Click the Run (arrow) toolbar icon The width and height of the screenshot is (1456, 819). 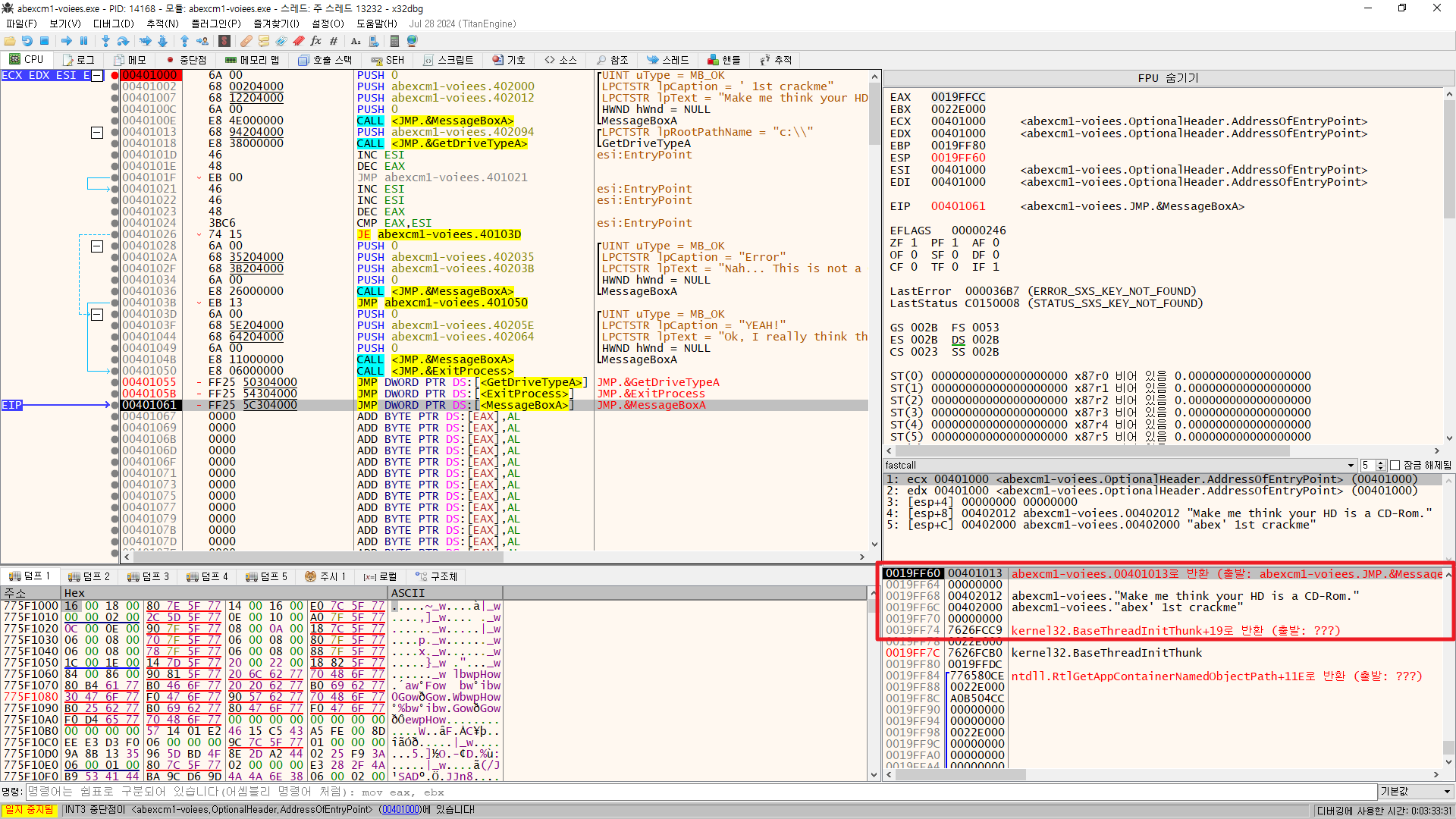coord(66,41)
